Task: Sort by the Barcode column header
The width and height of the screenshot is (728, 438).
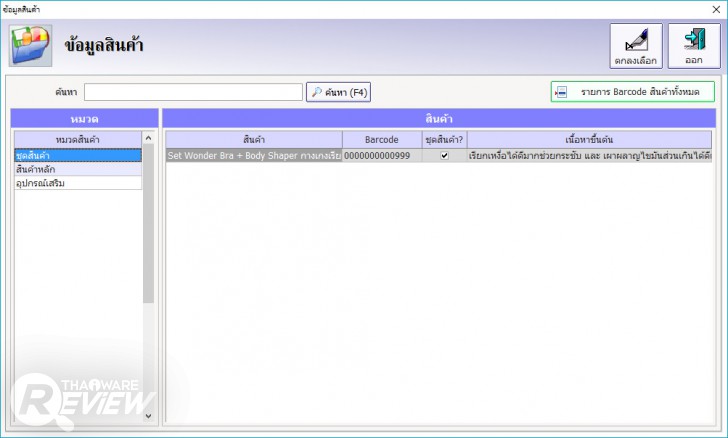Action: coord(382,139)
